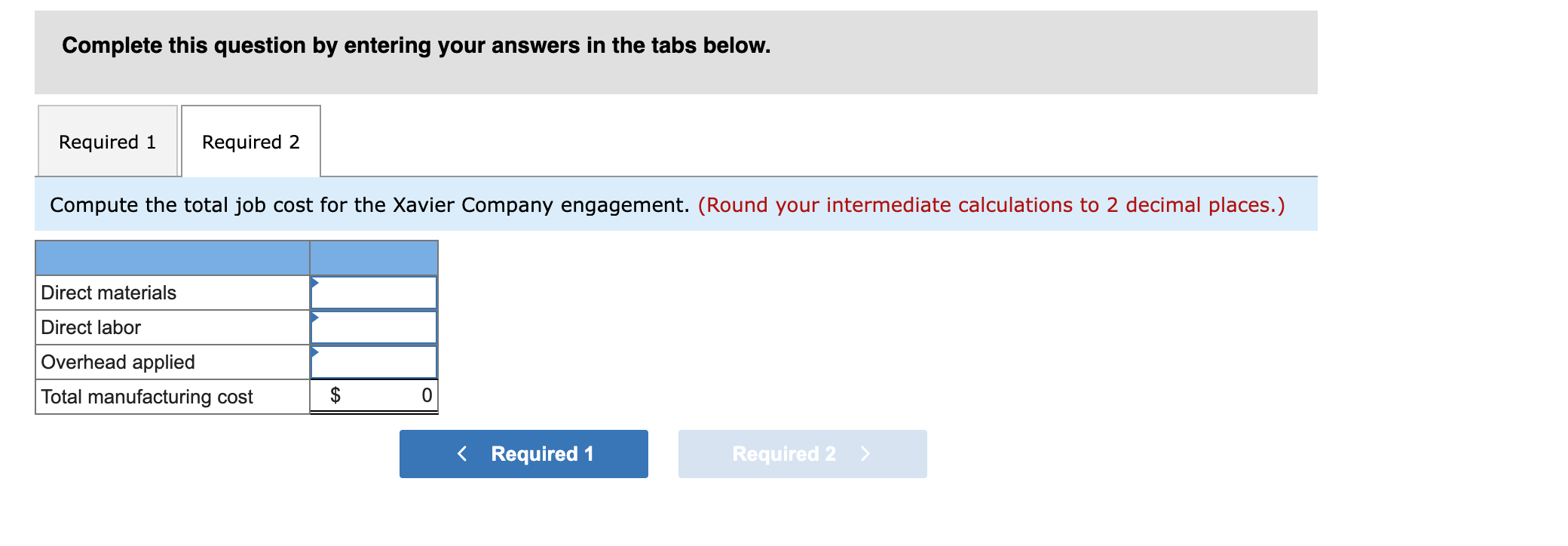
Task: Click the Direct labor input field
Action: click(377, 326)
